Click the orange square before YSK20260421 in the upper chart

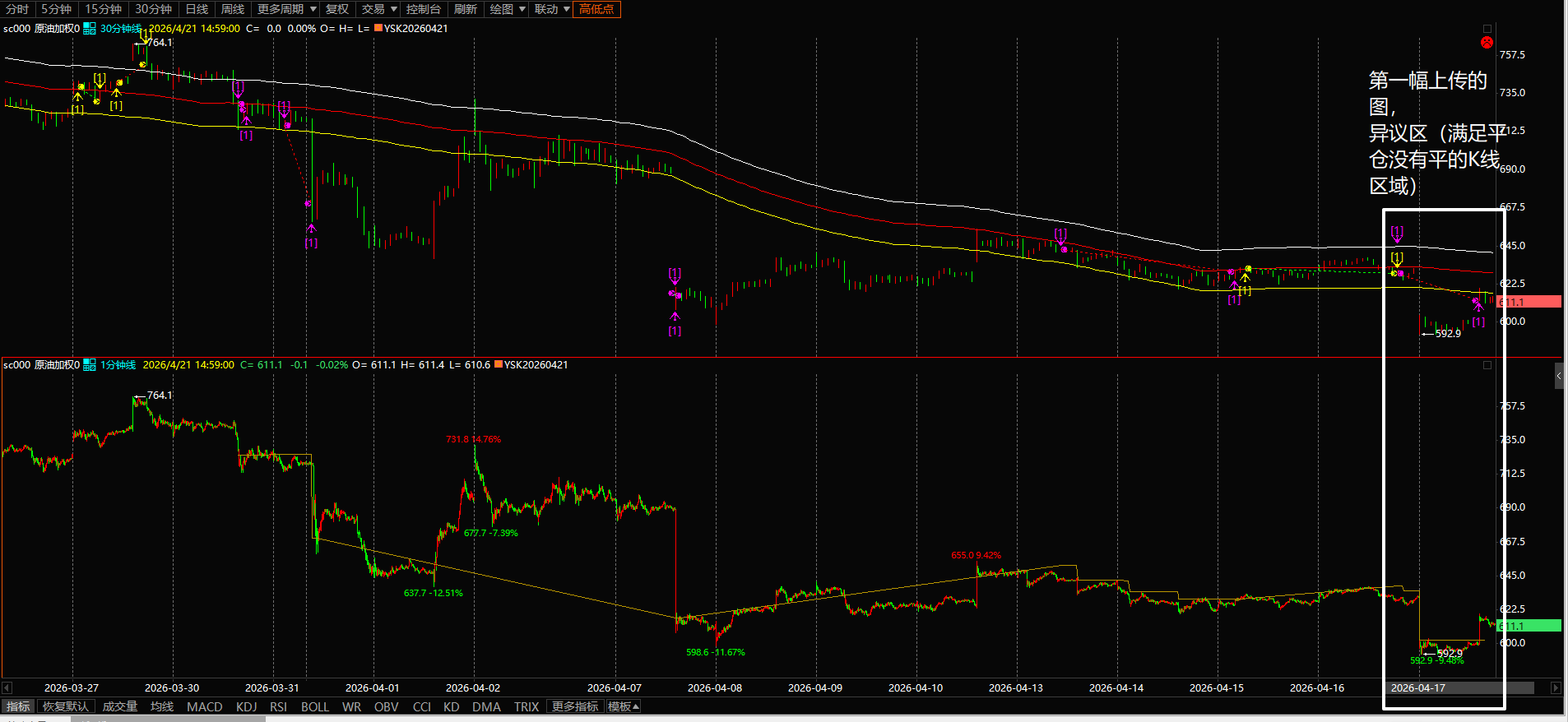coord(378,29)
